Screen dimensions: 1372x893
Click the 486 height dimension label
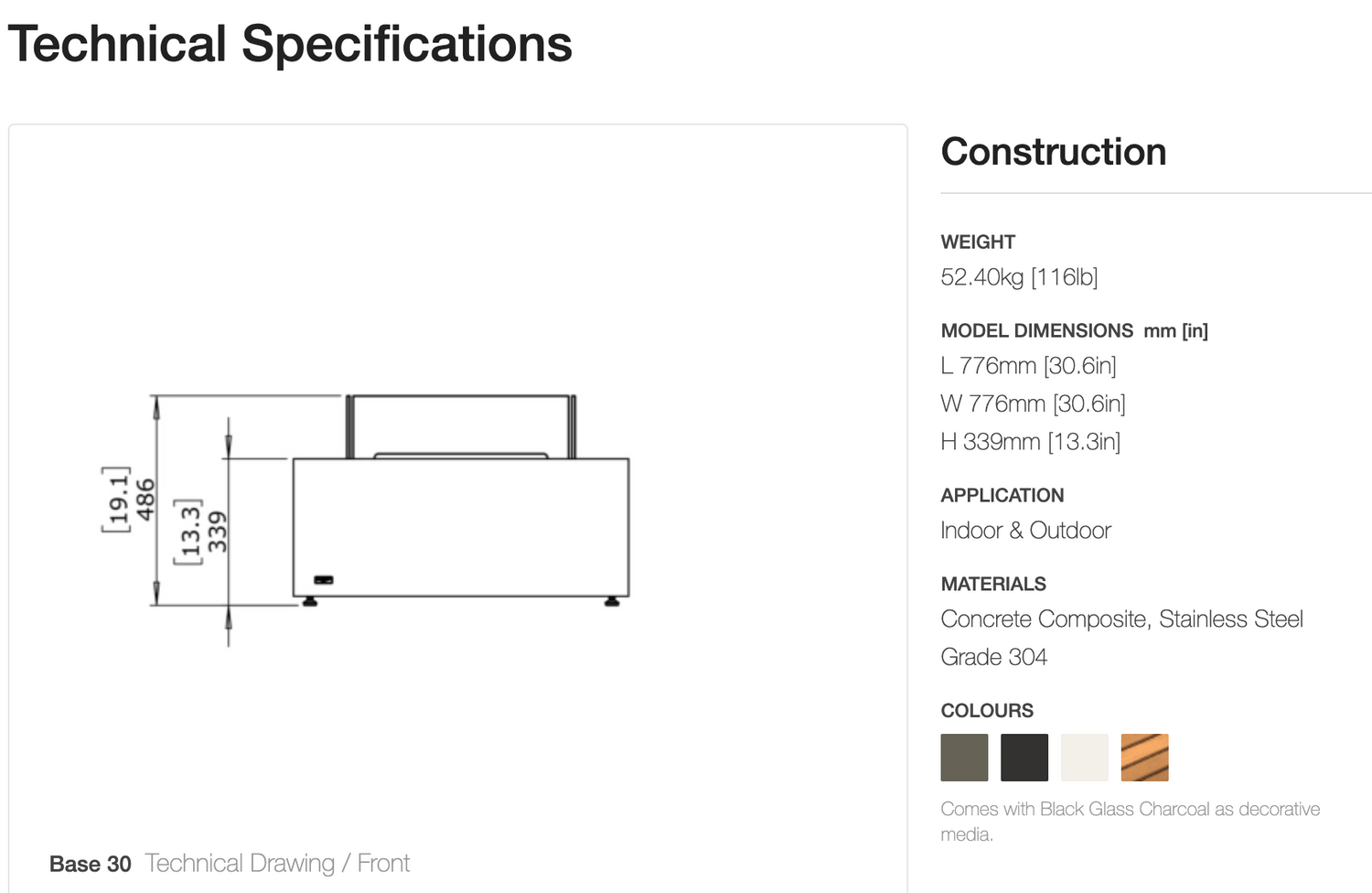(145, 500)
